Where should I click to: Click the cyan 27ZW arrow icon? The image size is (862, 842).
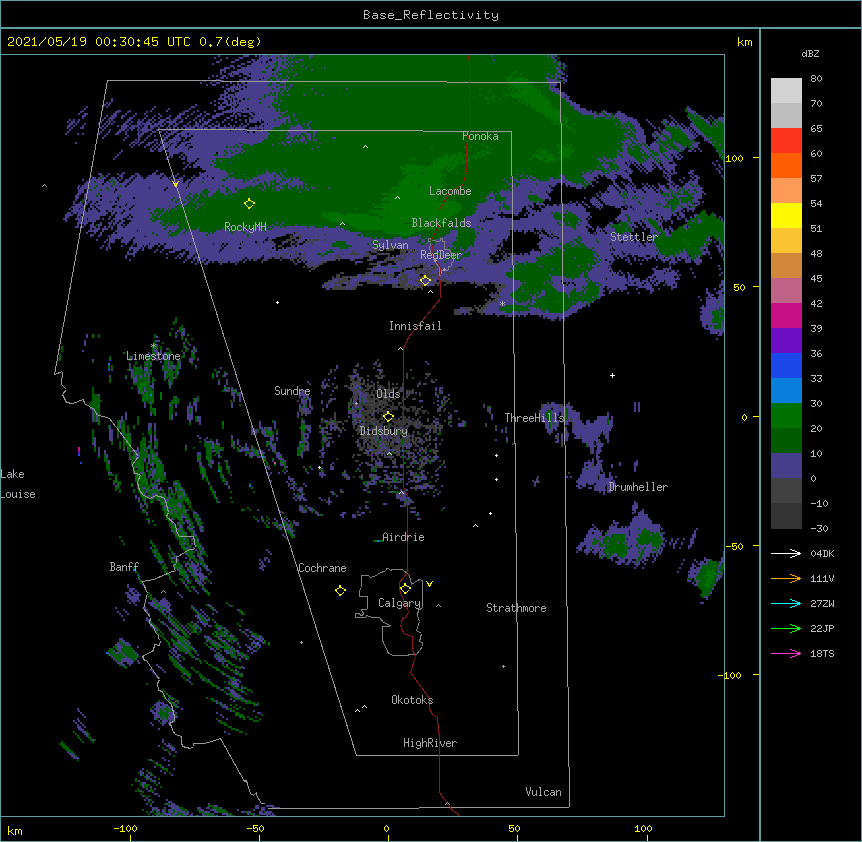(x=786, y=603)
